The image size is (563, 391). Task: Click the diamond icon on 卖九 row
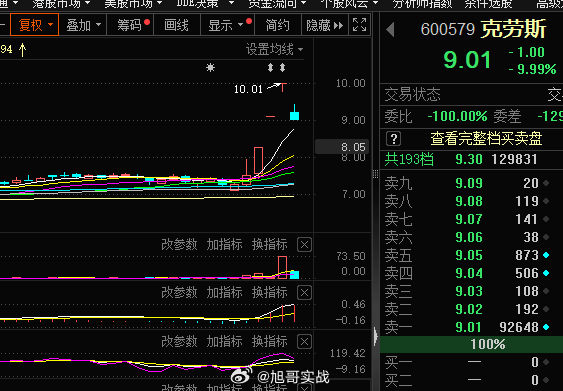point(546,183)
